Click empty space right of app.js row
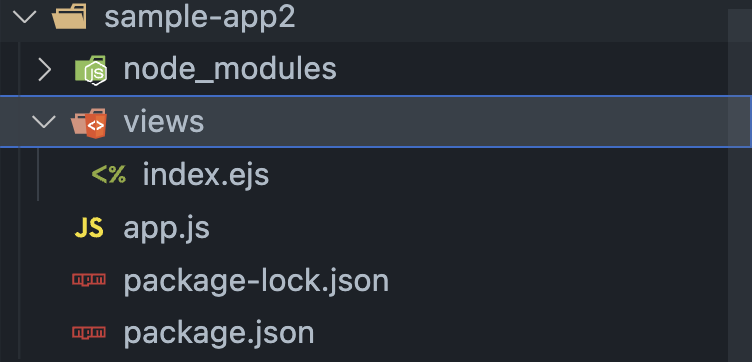Image resolution: width=752 pixels, height=362 pixels. [x=468, y=228]
